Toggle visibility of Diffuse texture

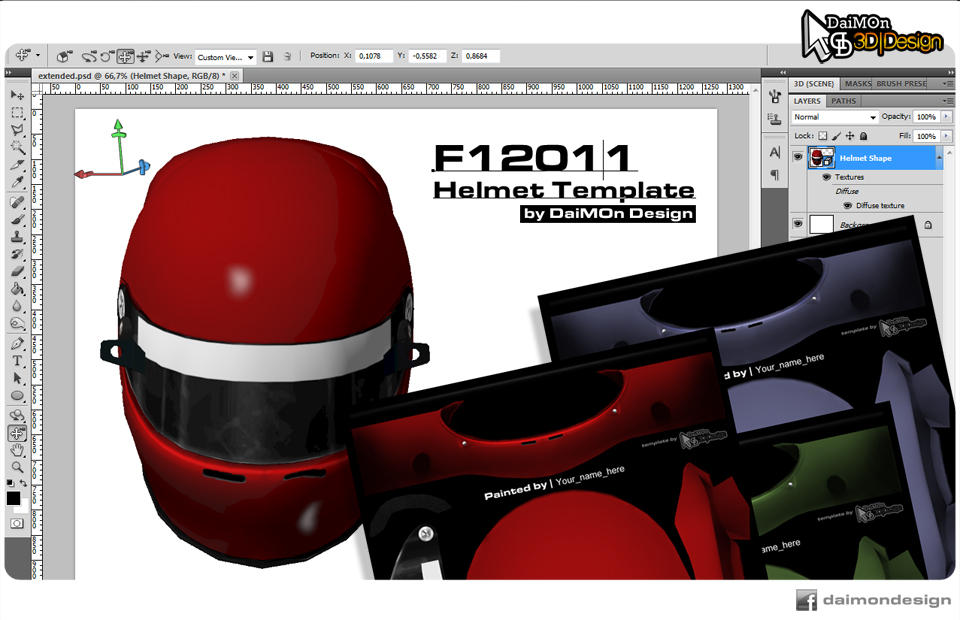[x=848, y=206]
